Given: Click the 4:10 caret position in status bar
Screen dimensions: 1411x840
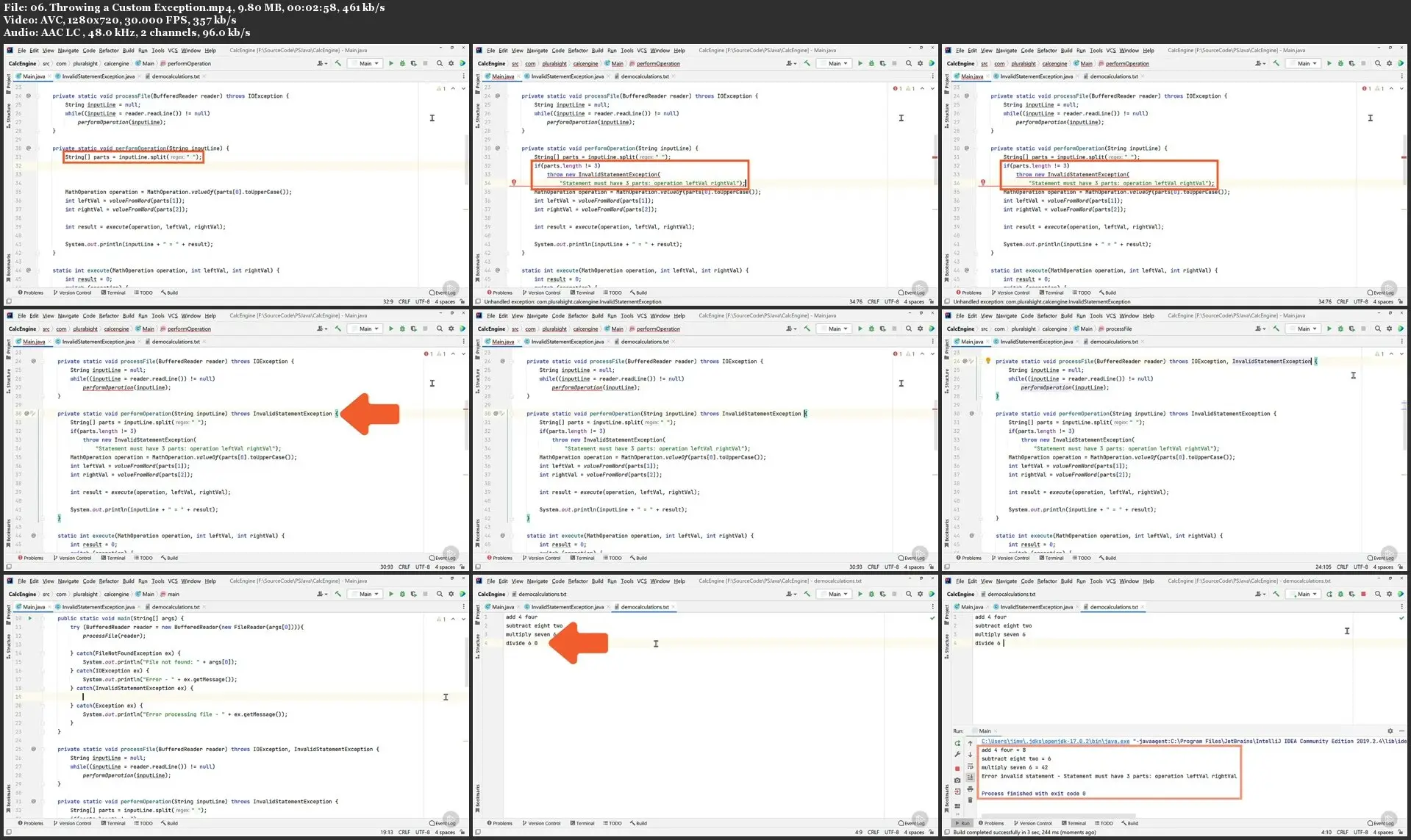Looking at the screenshot, I should (x=1326, y=832).
